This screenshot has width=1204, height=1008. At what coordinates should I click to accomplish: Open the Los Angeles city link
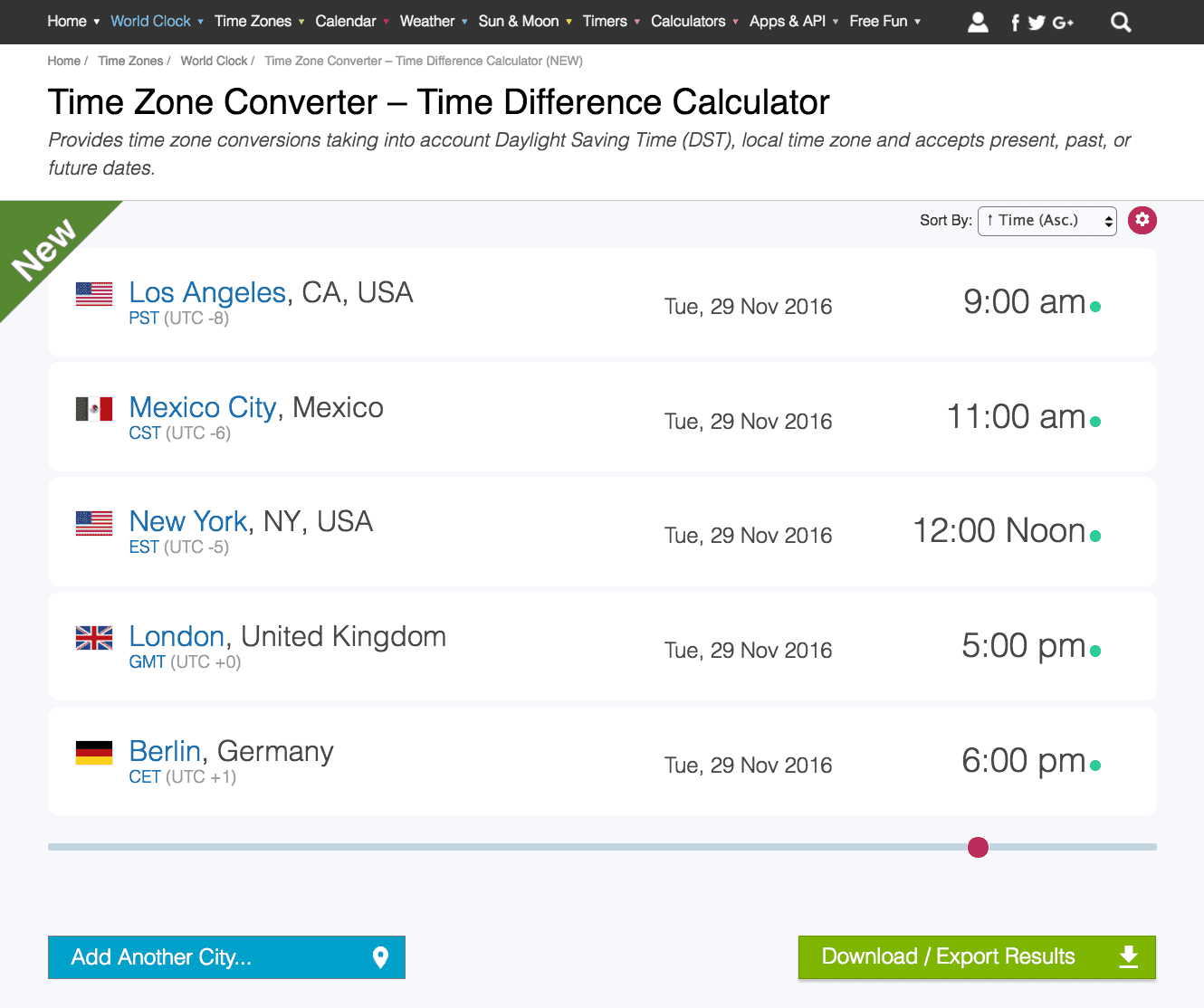[207, 292]
